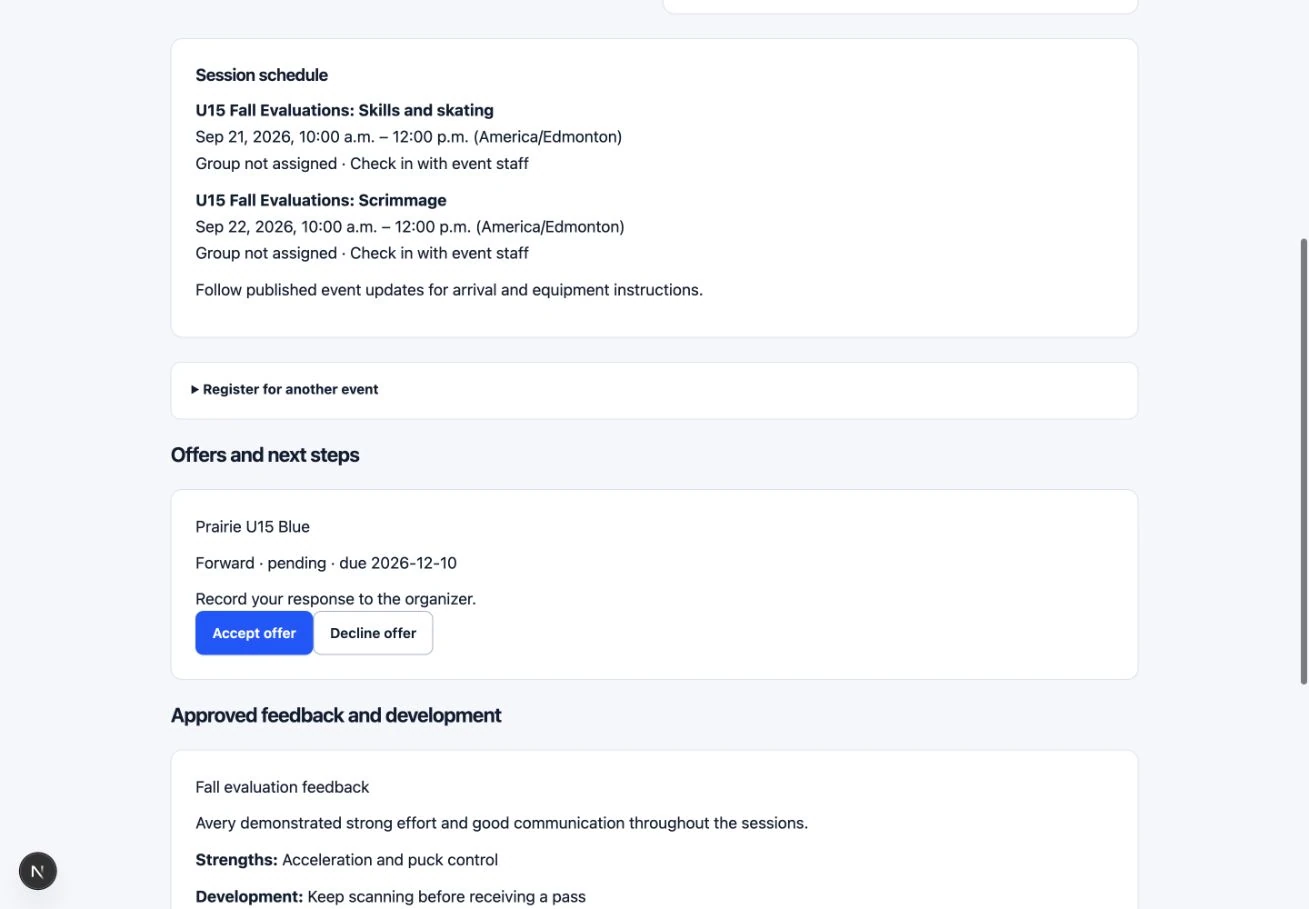
Task: Decline the Prairie U15 Blue offer
Action: click(373, 633)
